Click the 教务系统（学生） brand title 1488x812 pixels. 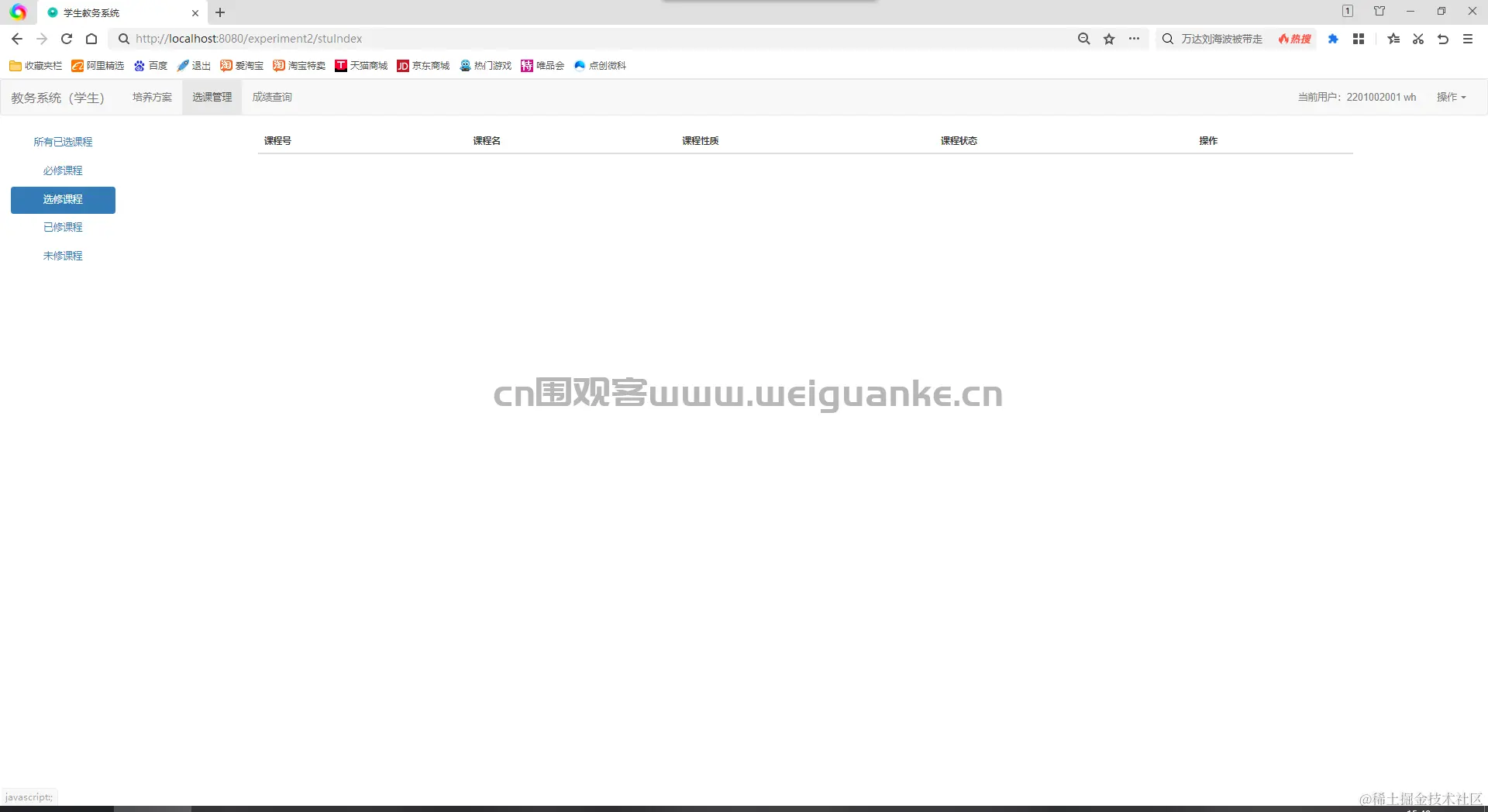tap(57, 98)
